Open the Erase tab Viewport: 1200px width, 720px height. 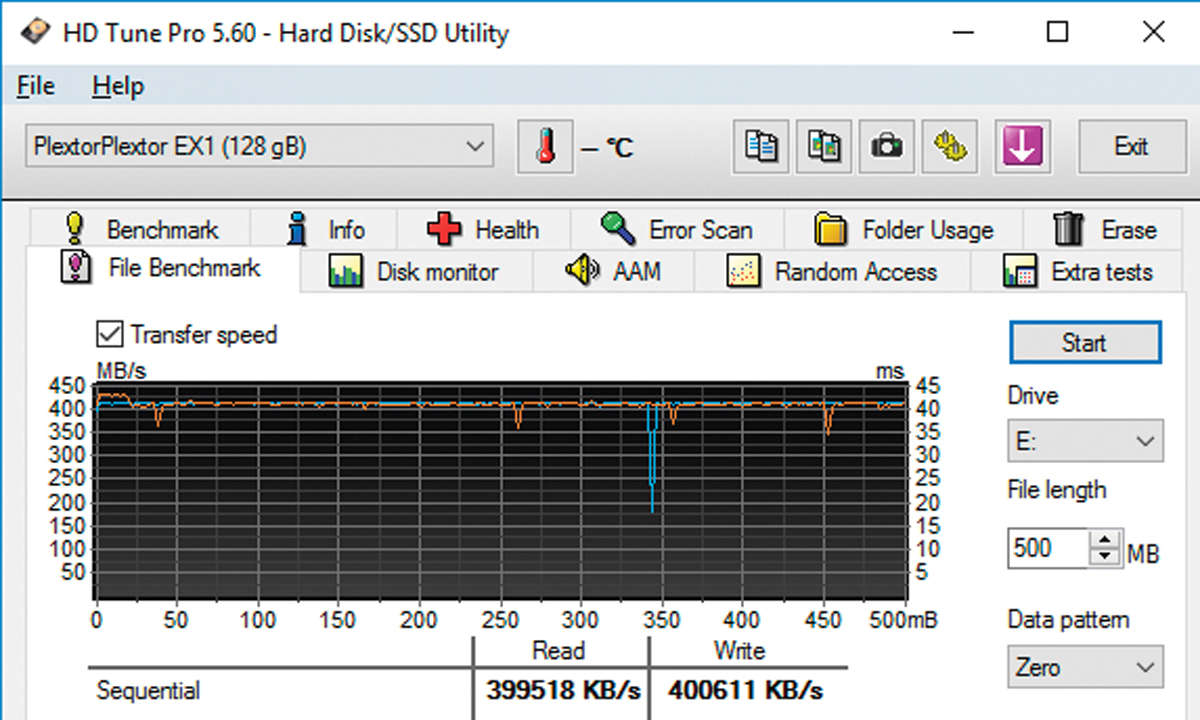1105,230
